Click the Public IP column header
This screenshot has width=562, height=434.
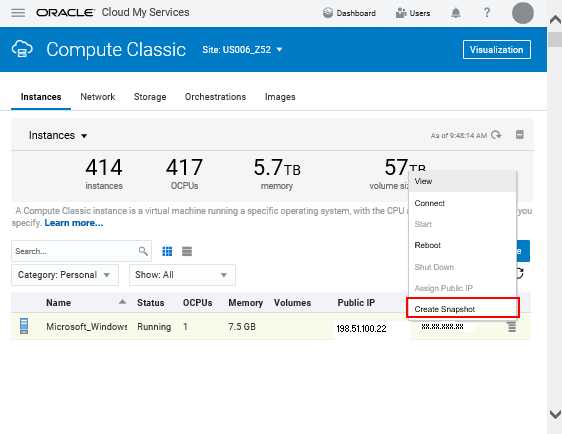(356, 303)
